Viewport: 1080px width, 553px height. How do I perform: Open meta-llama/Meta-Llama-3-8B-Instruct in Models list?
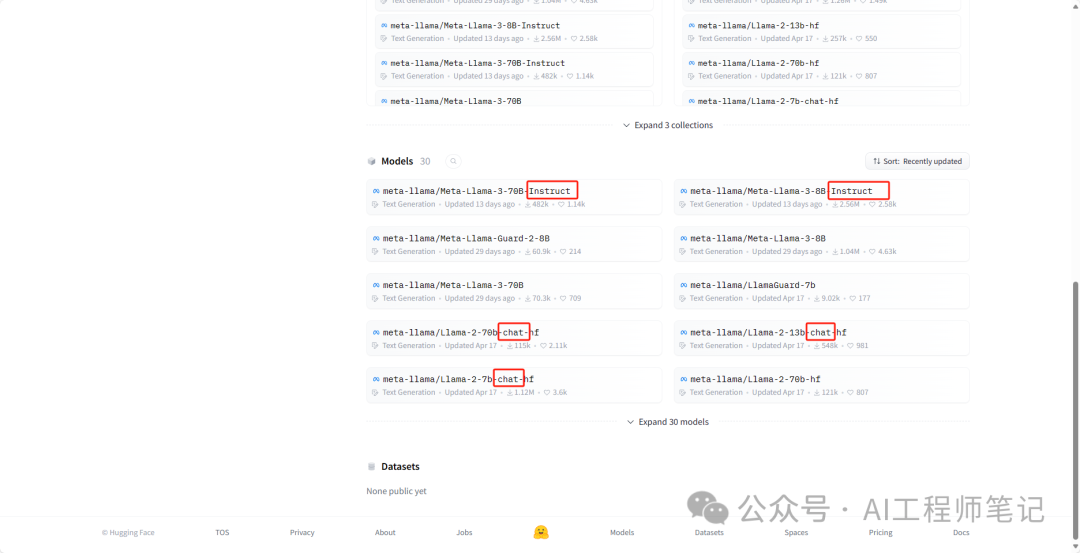821,196
